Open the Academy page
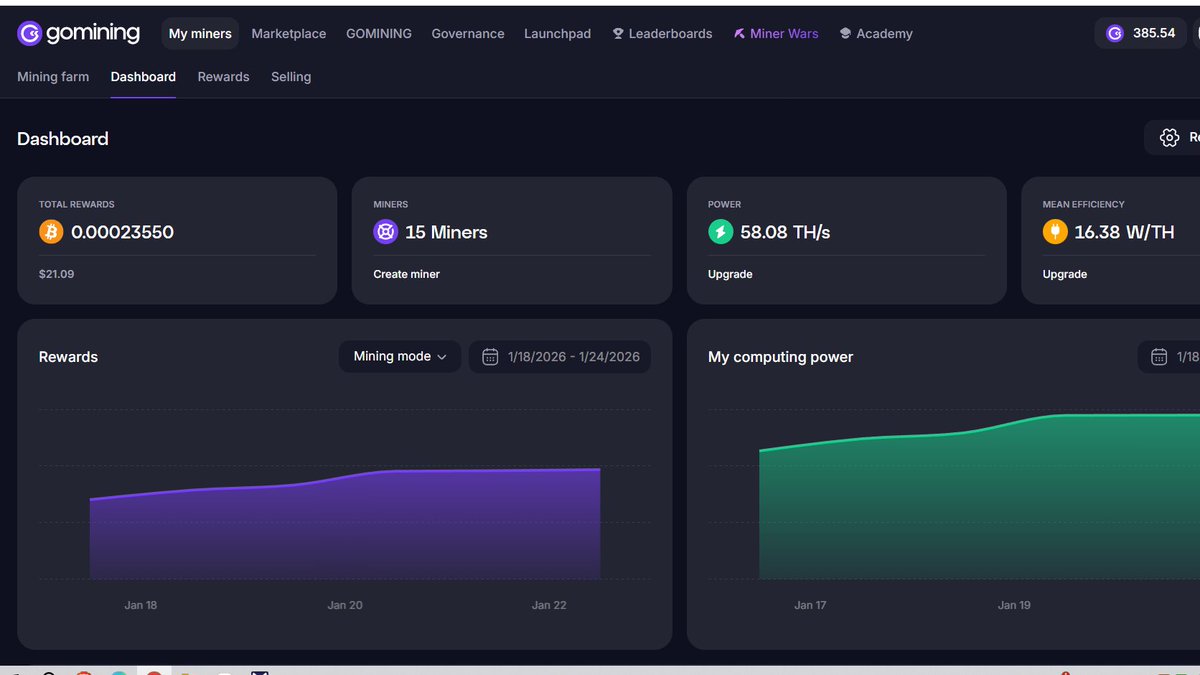 (876, 33)
